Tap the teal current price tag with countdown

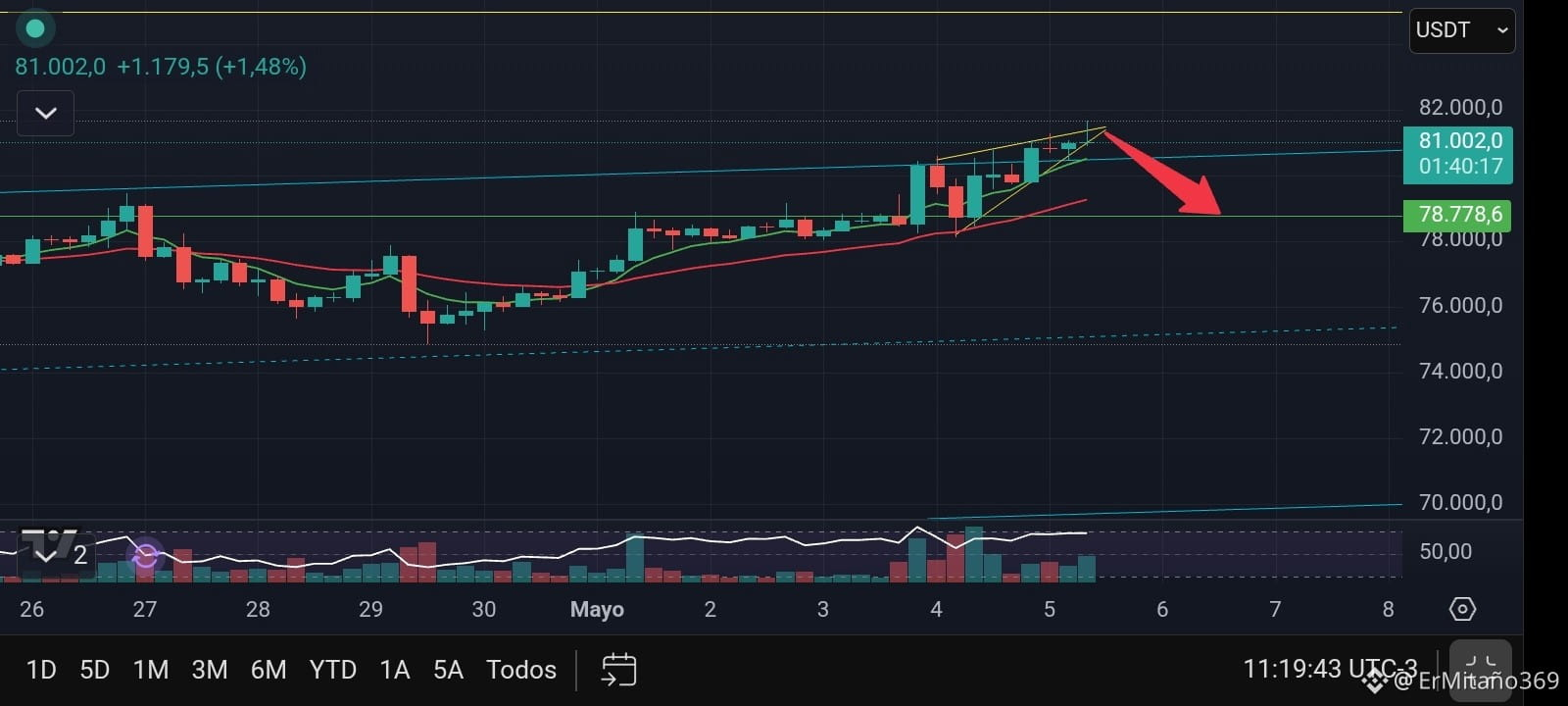(1458, 154)
